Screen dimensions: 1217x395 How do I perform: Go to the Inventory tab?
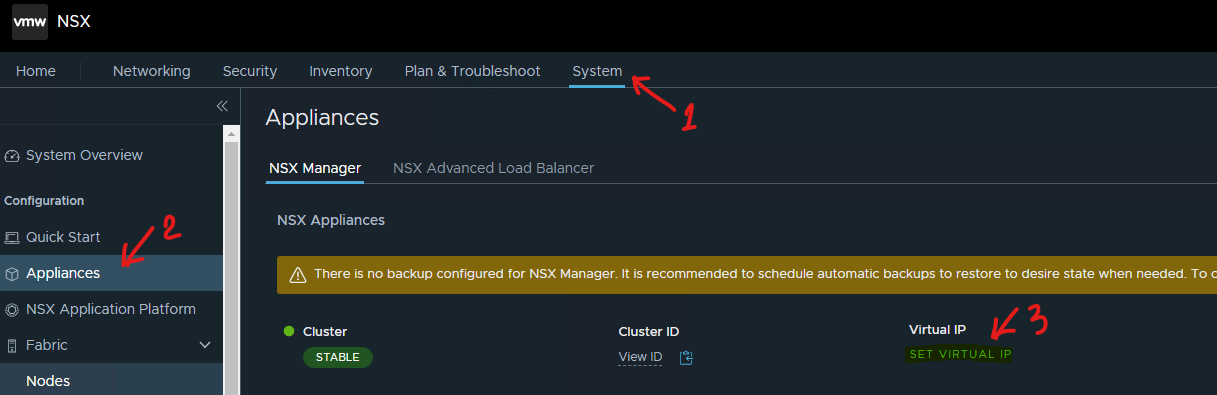(341, 71)
